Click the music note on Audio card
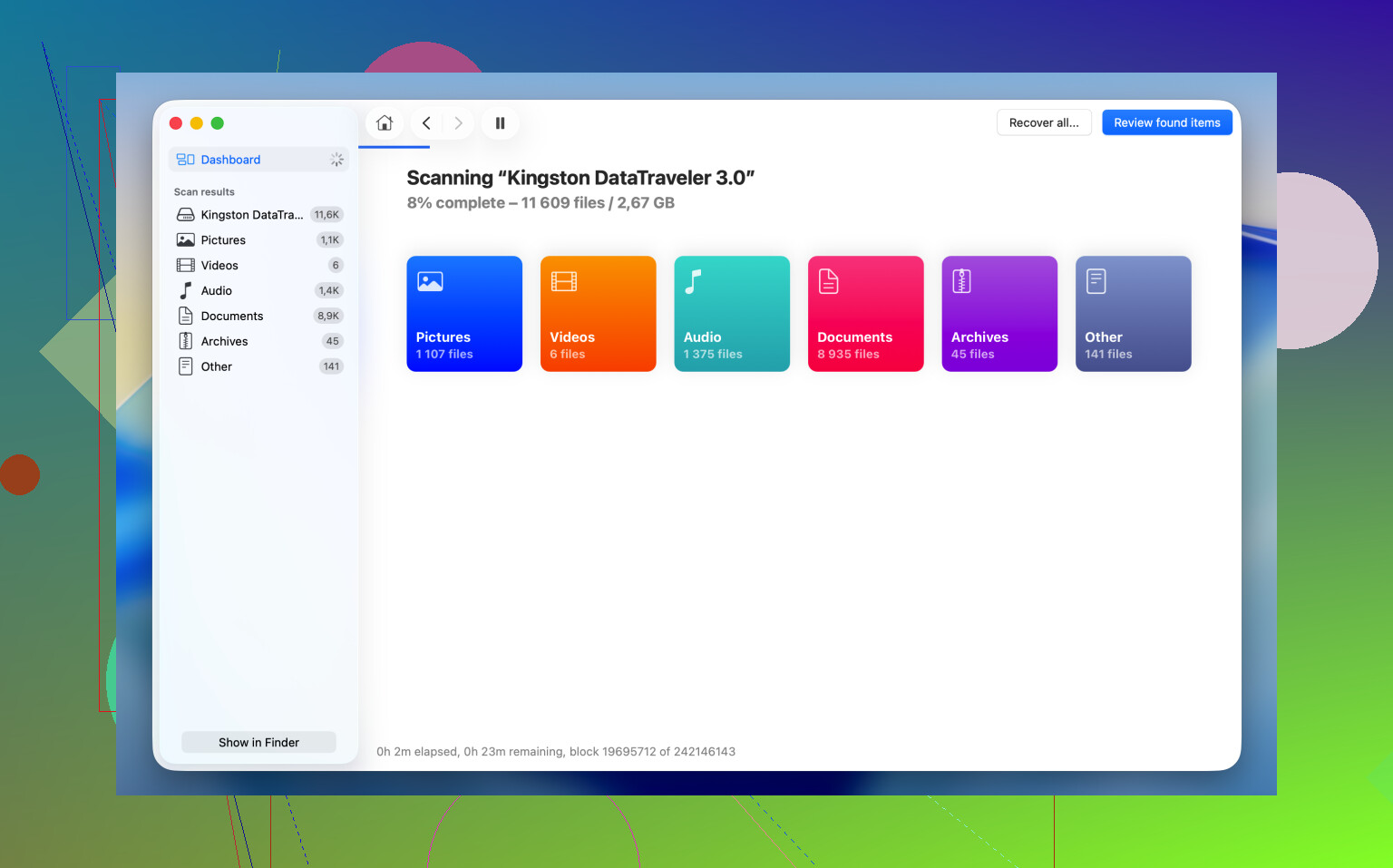This screenshot has width=1393, height=868. [x=693, y=282]
